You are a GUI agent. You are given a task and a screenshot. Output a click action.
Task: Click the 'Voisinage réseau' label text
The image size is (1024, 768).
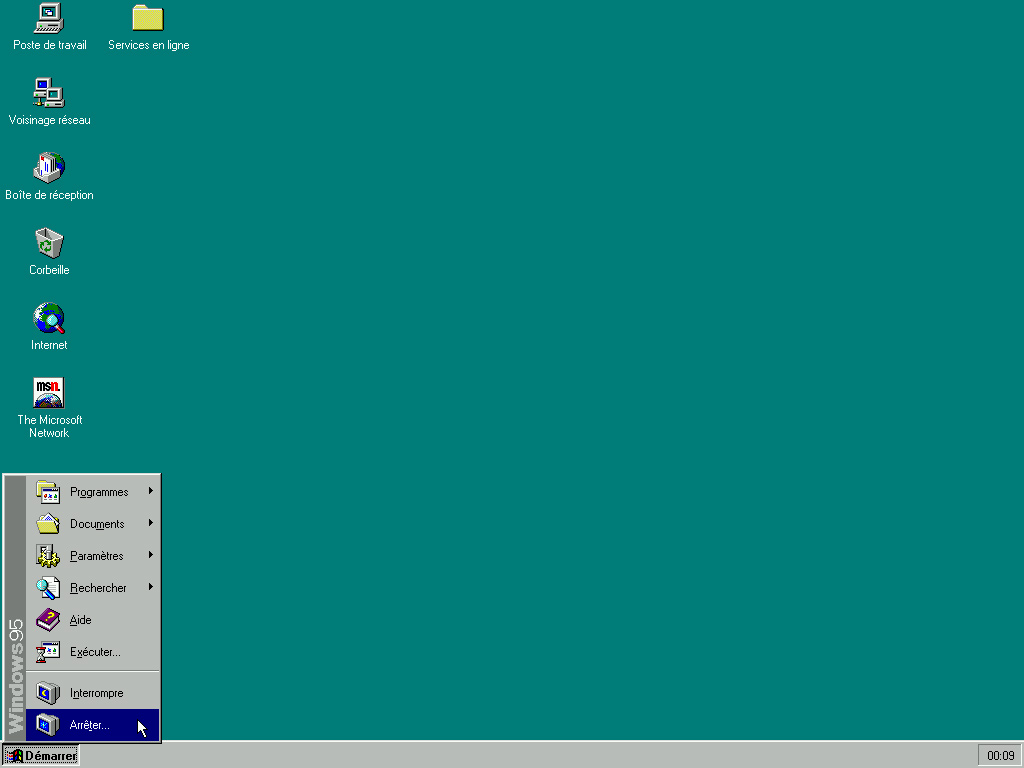tap(50, 120)
